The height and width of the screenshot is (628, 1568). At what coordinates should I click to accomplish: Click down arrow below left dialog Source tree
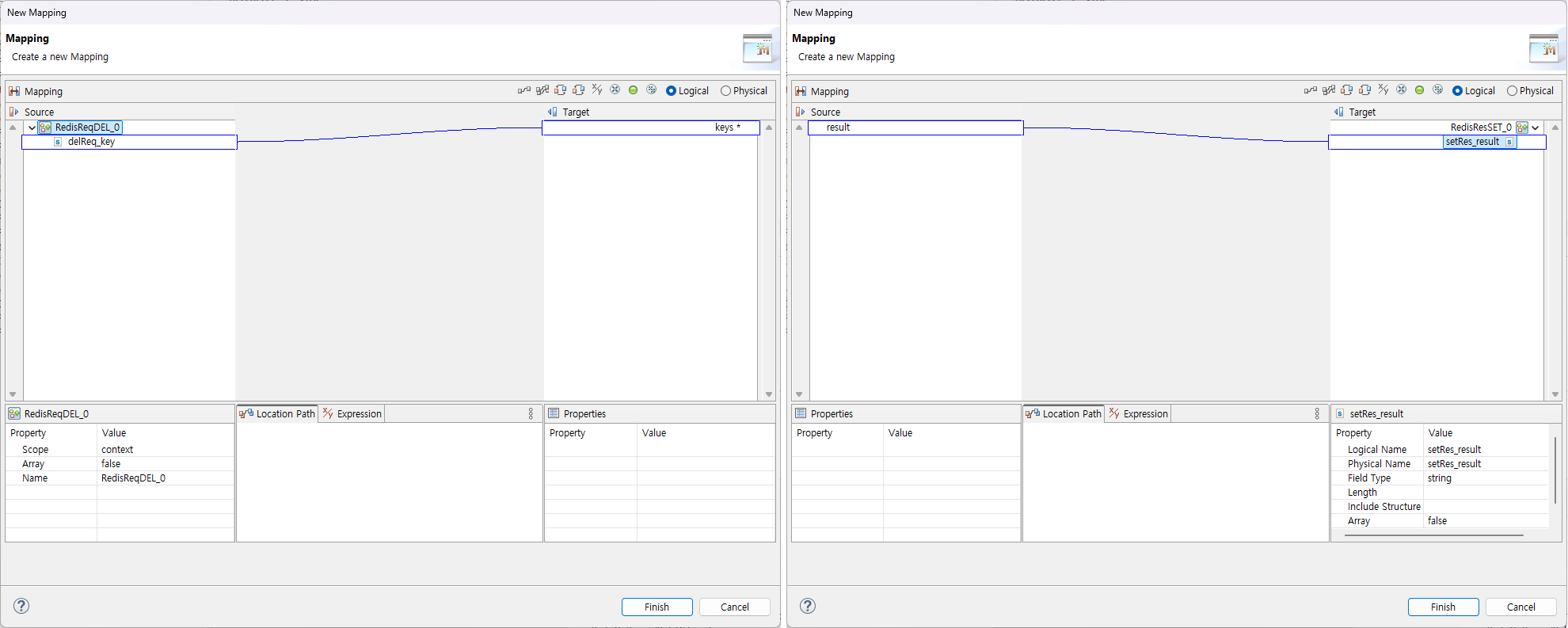[13, 394]
